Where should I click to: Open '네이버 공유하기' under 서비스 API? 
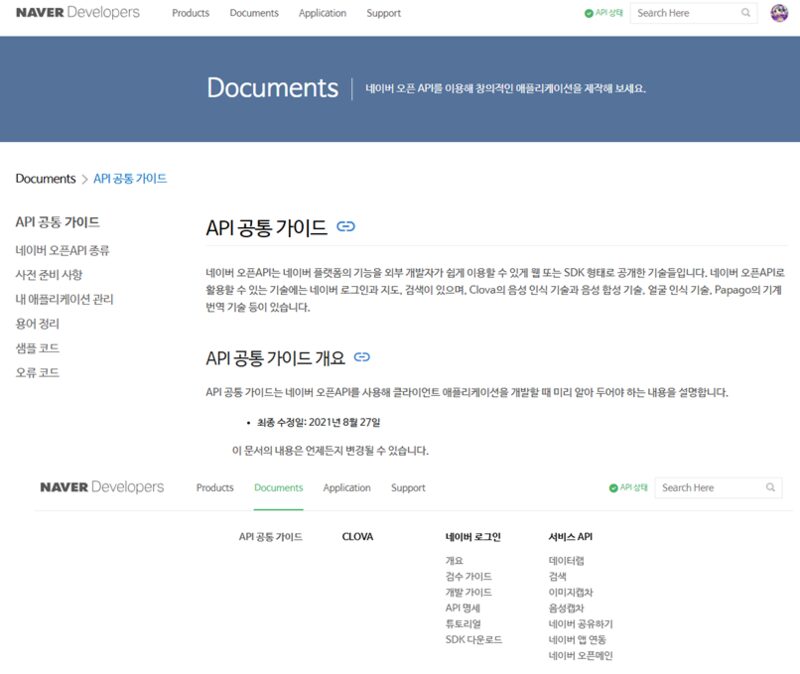581,624
